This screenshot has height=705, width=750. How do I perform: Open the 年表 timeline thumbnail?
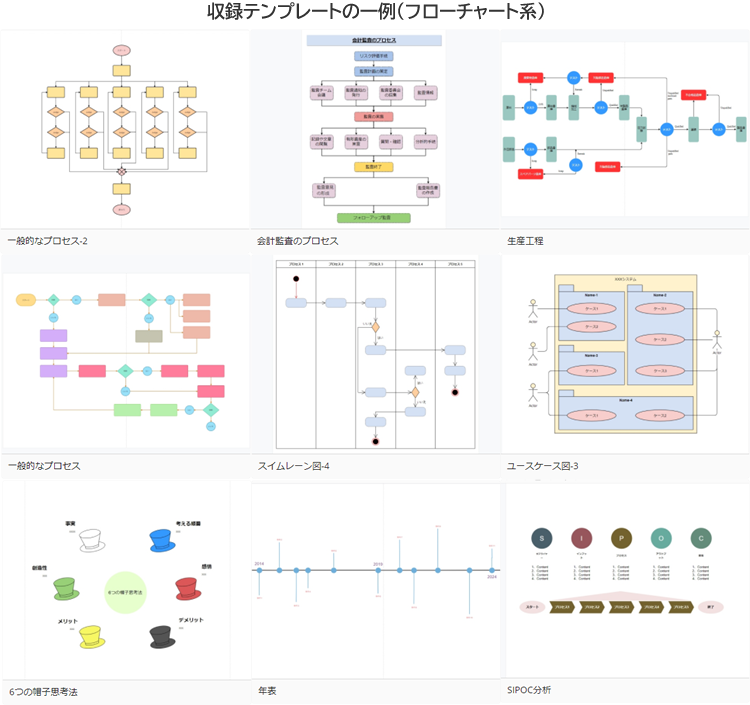374,580
